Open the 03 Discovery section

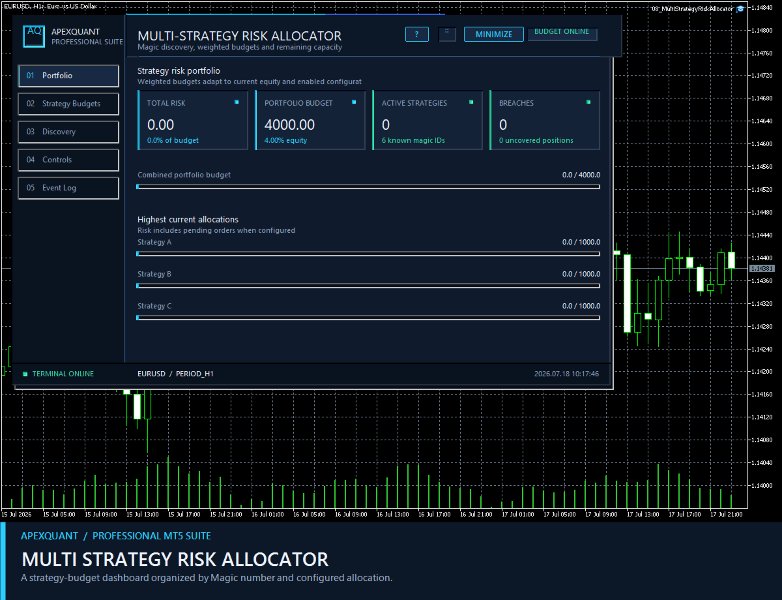[69, 132]
